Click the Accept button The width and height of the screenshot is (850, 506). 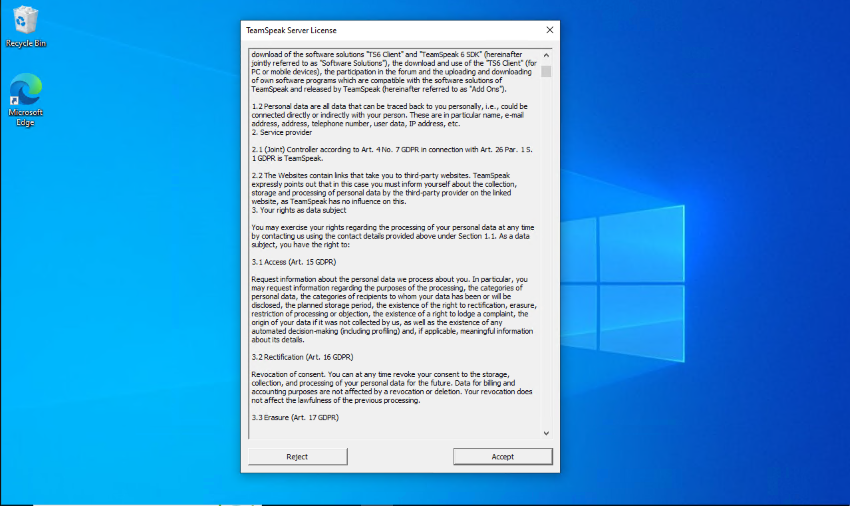pos(502,456)
